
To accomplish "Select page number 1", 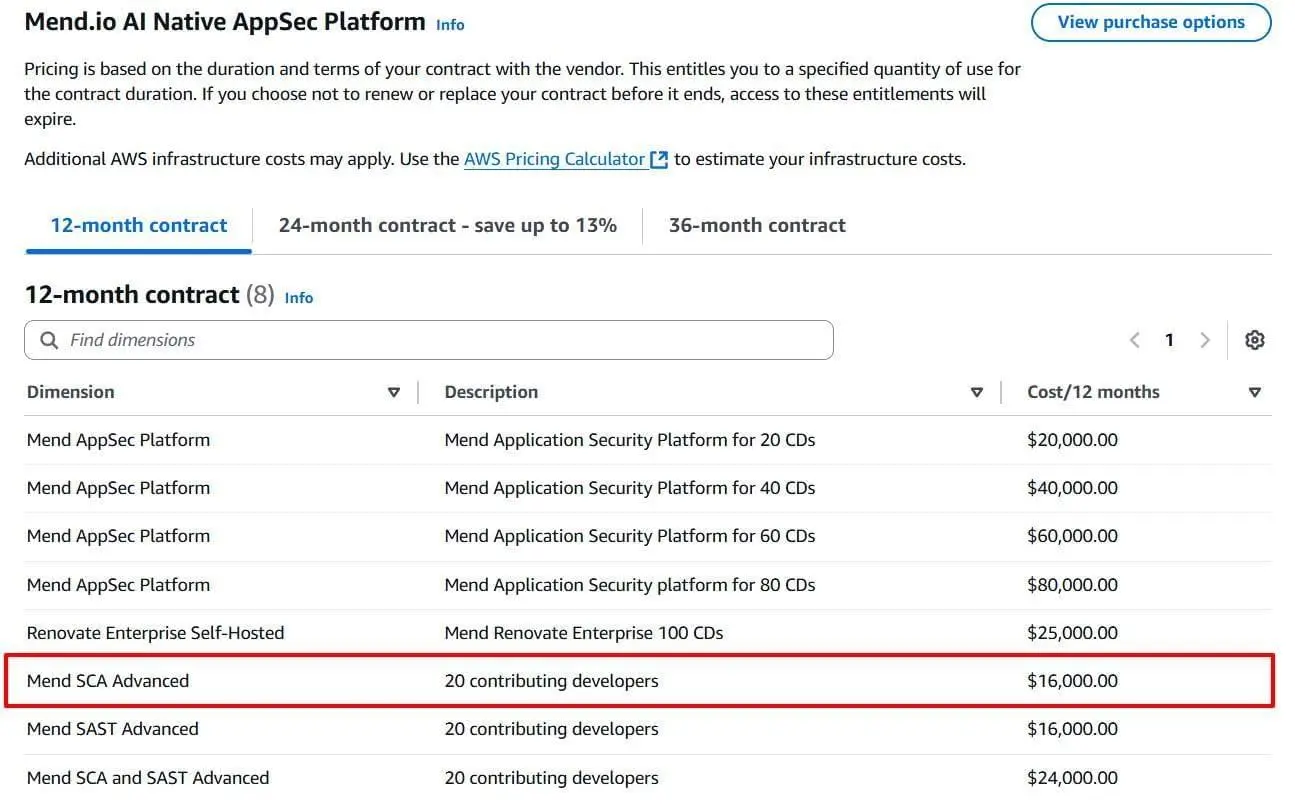I will 1169,340.
